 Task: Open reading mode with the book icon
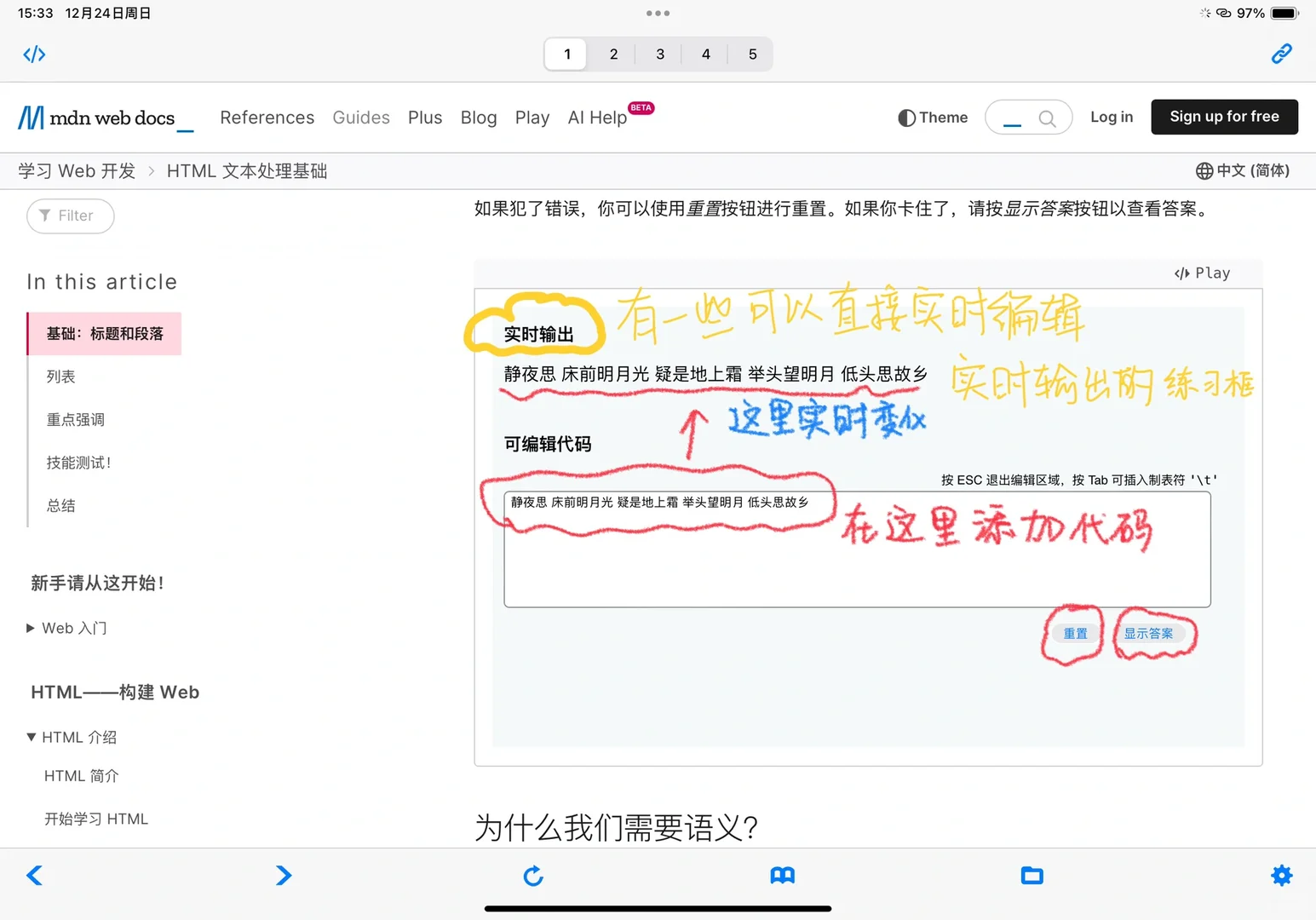[783, 875]
